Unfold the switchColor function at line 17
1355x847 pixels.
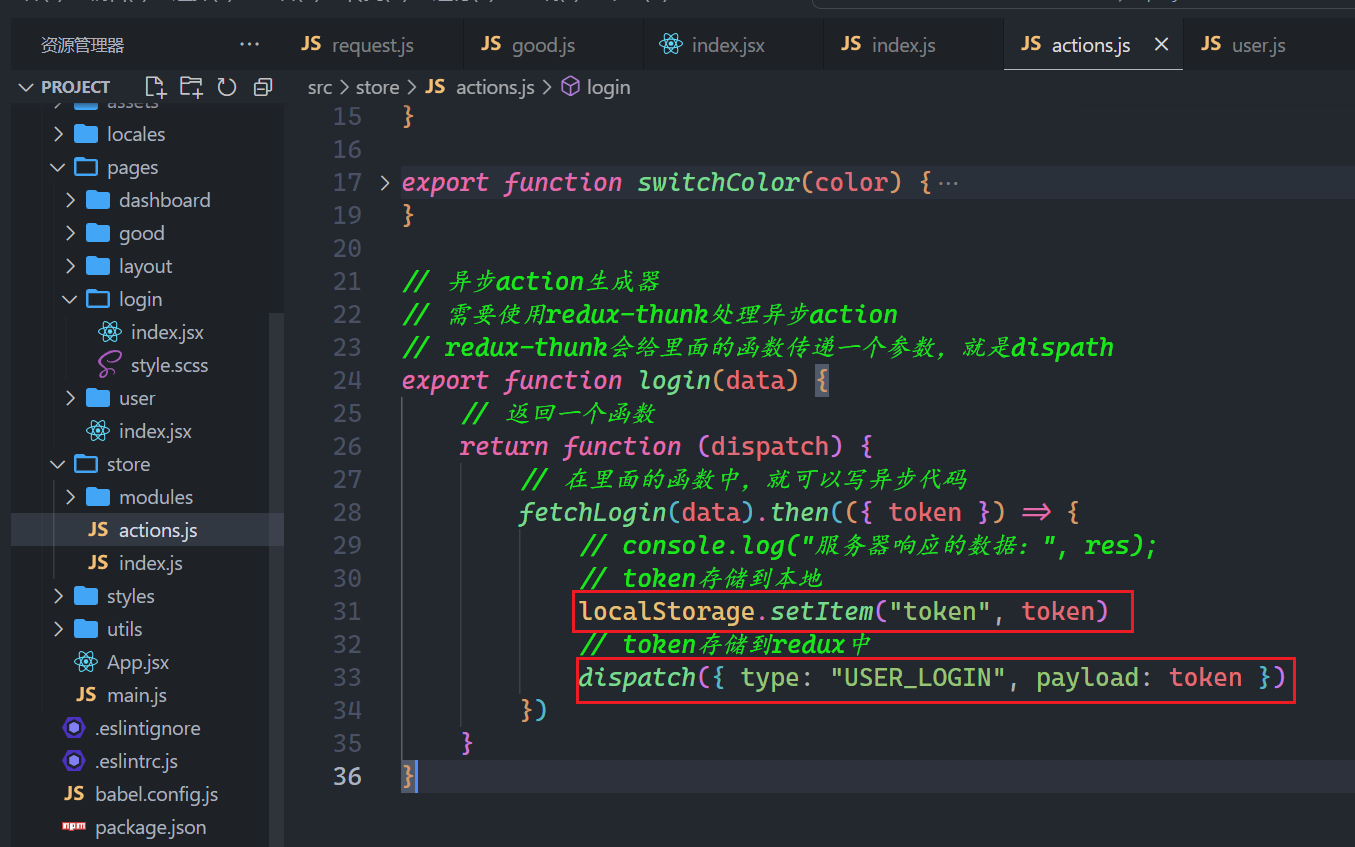pos(385,182)
